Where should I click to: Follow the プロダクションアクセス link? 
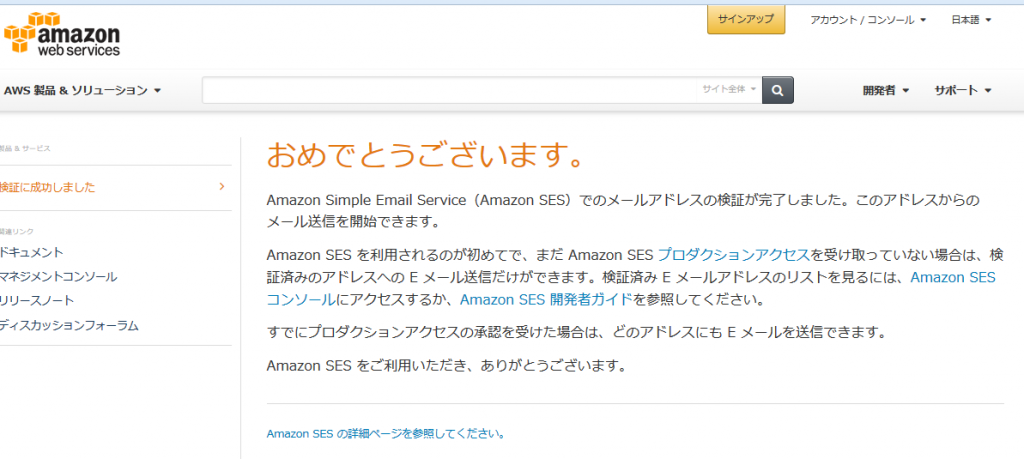tap(733, 255)
